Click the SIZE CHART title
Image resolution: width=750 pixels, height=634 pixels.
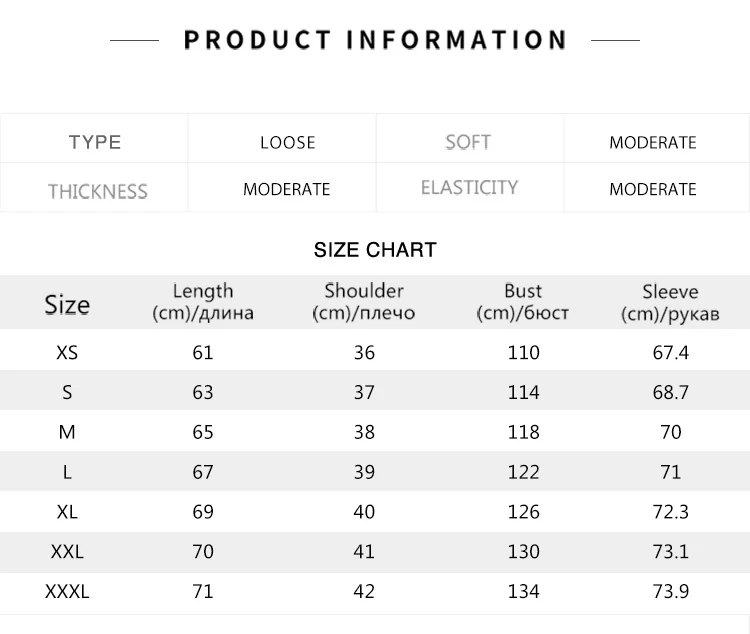375,250
